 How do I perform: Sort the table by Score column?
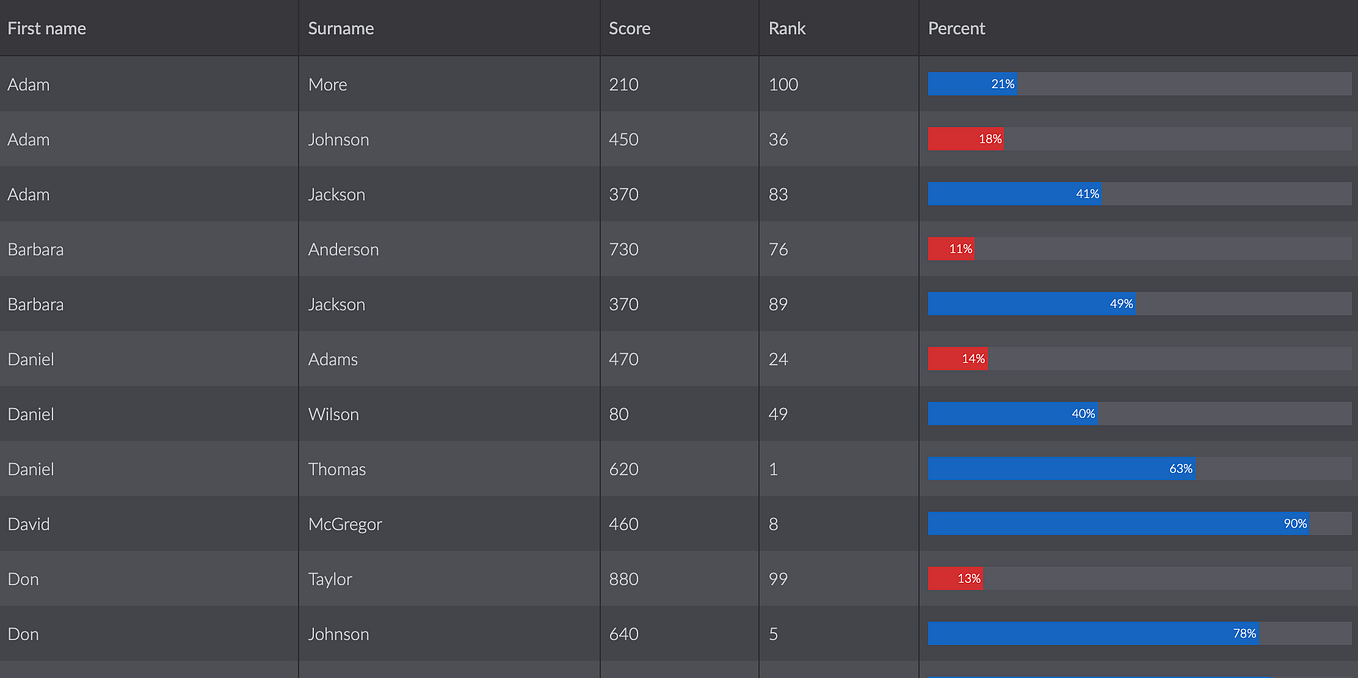pos(629,28)
